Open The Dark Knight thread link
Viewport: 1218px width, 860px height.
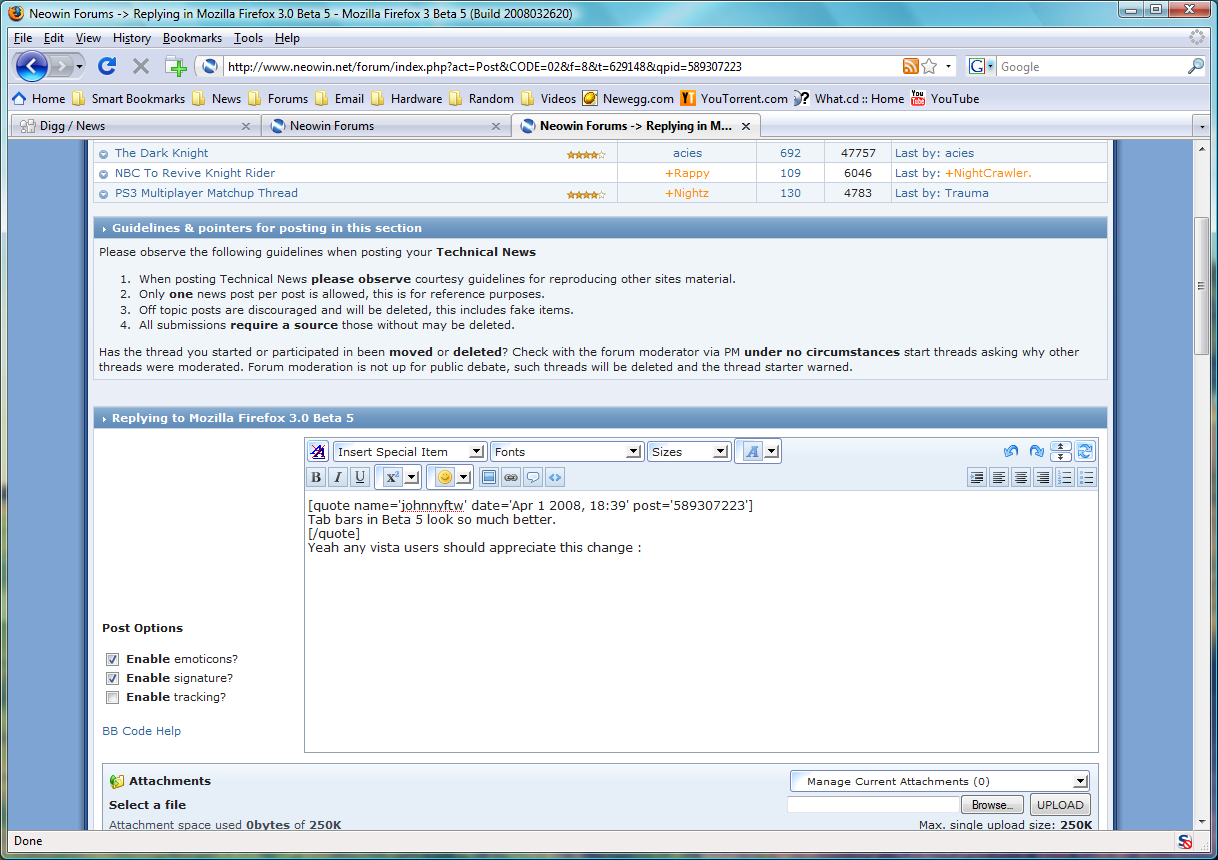pyautogui.click(x=161, y=153)
